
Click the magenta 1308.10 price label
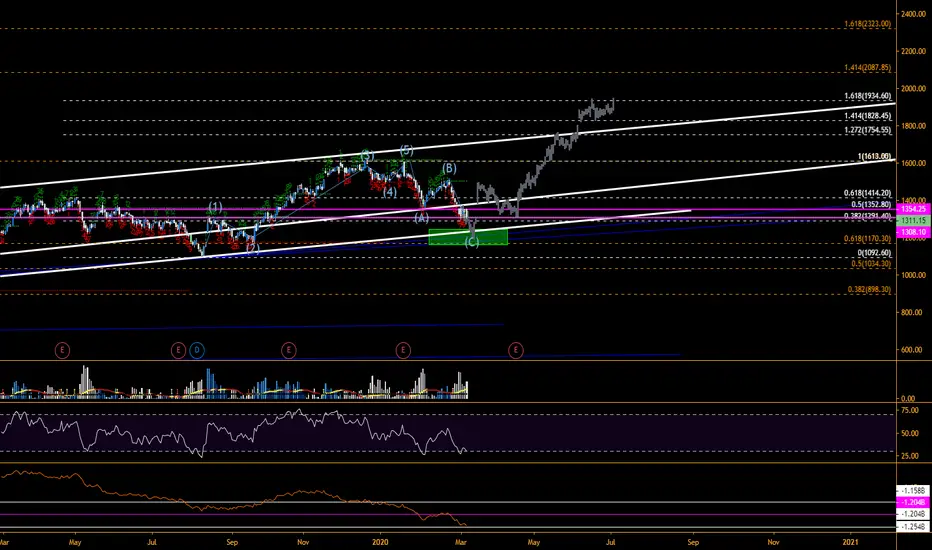pyautogui.click(x=913, y=232)
